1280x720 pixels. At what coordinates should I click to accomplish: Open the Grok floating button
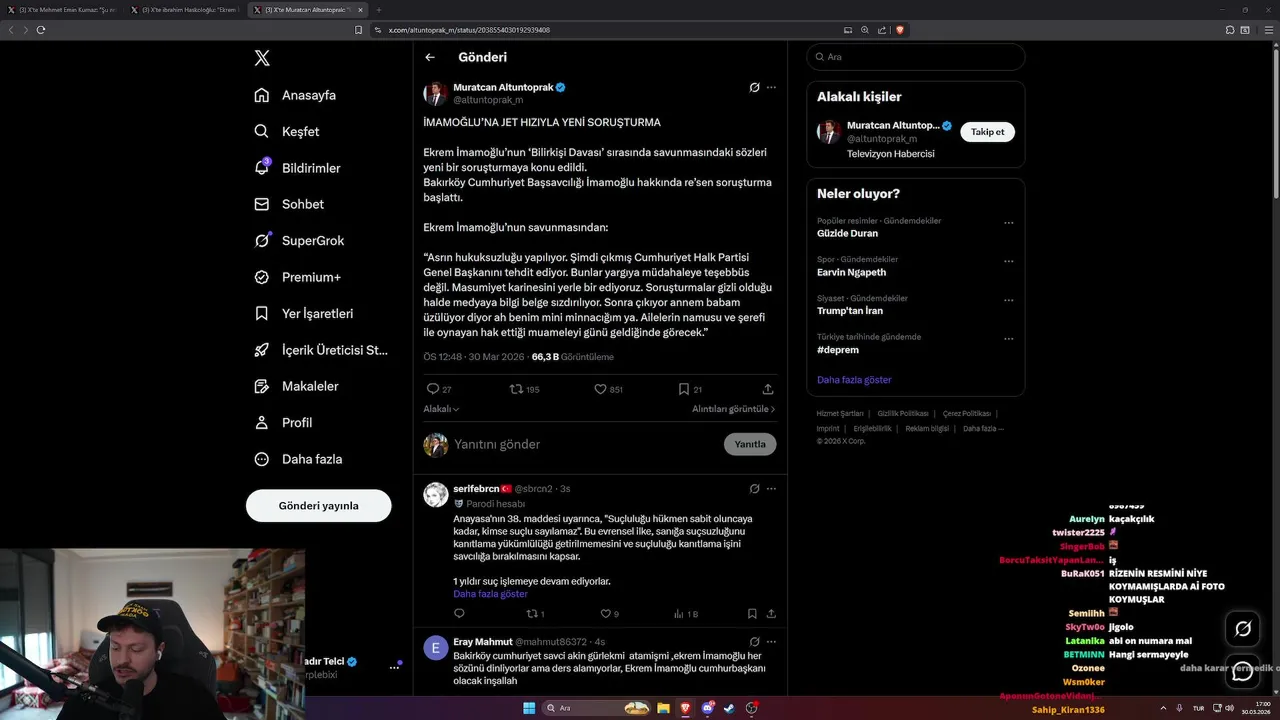click(1243, 629)
